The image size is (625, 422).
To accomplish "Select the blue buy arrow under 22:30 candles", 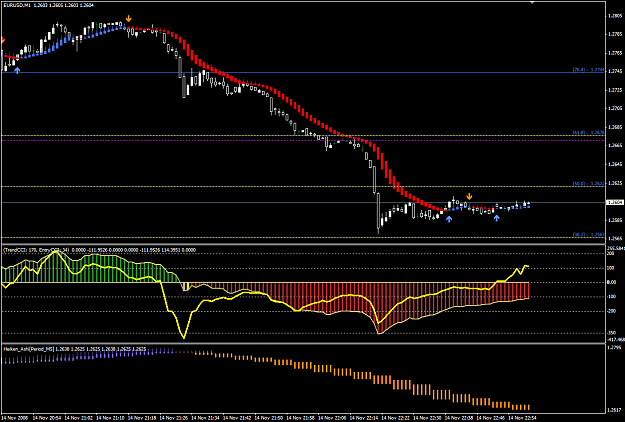I will (x=449, y=219).
